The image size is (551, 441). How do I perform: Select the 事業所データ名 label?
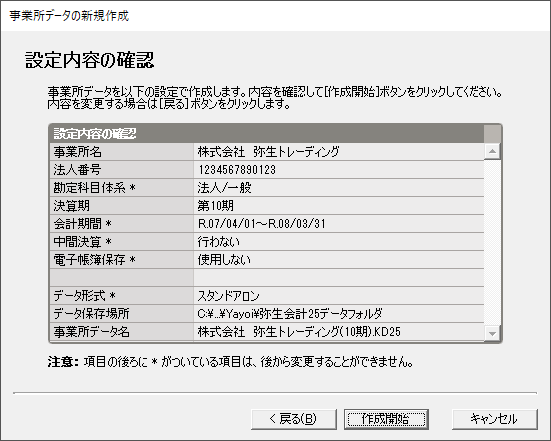(91, 331)
